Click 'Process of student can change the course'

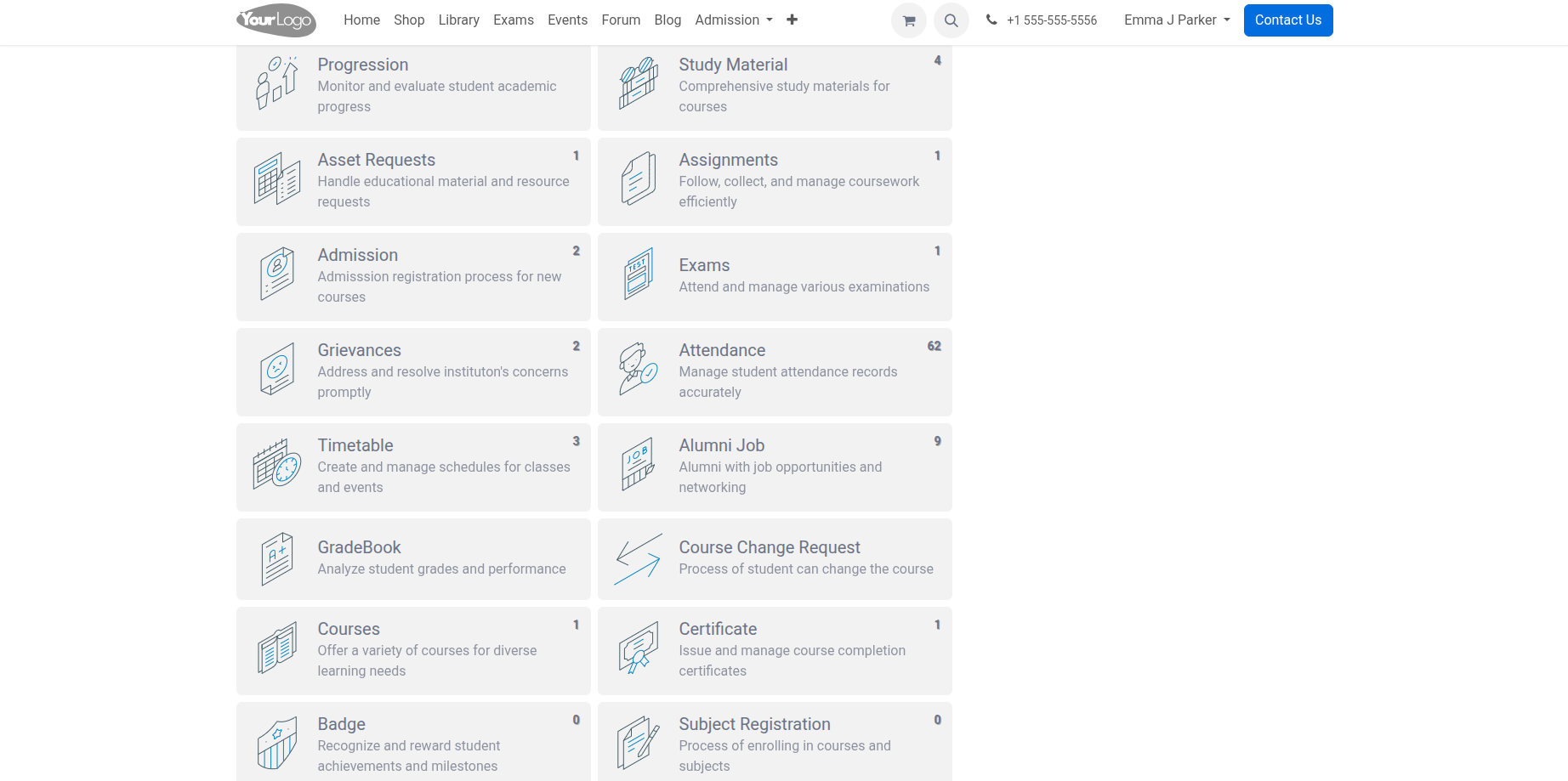coord(806,569)
